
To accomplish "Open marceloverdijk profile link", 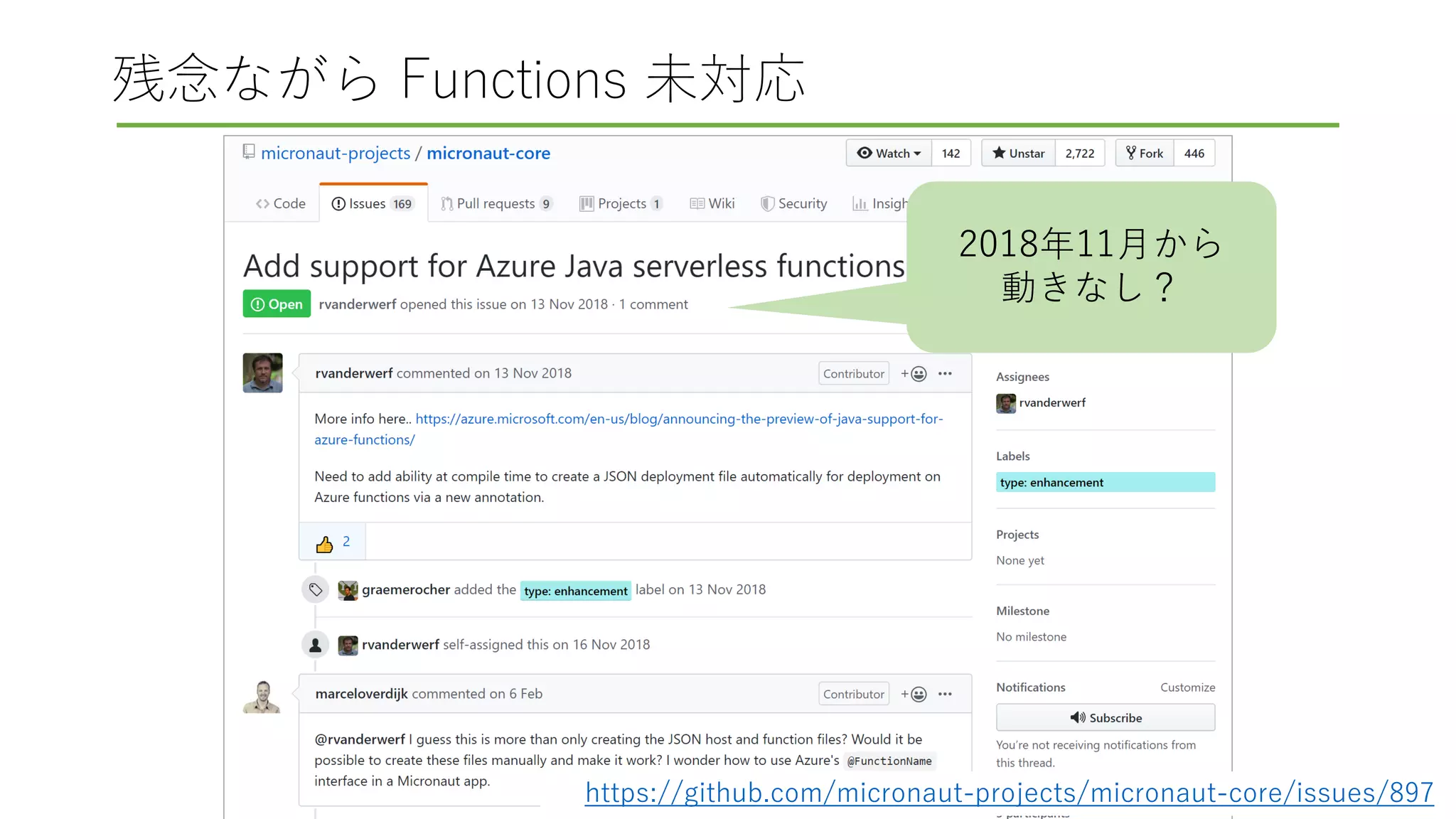I will [x=361, y=694].
